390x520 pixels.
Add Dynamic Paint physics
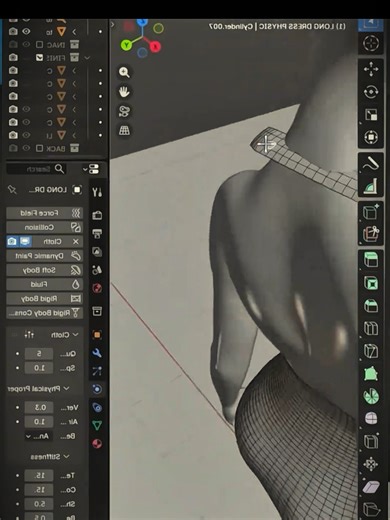click(44, 256)
